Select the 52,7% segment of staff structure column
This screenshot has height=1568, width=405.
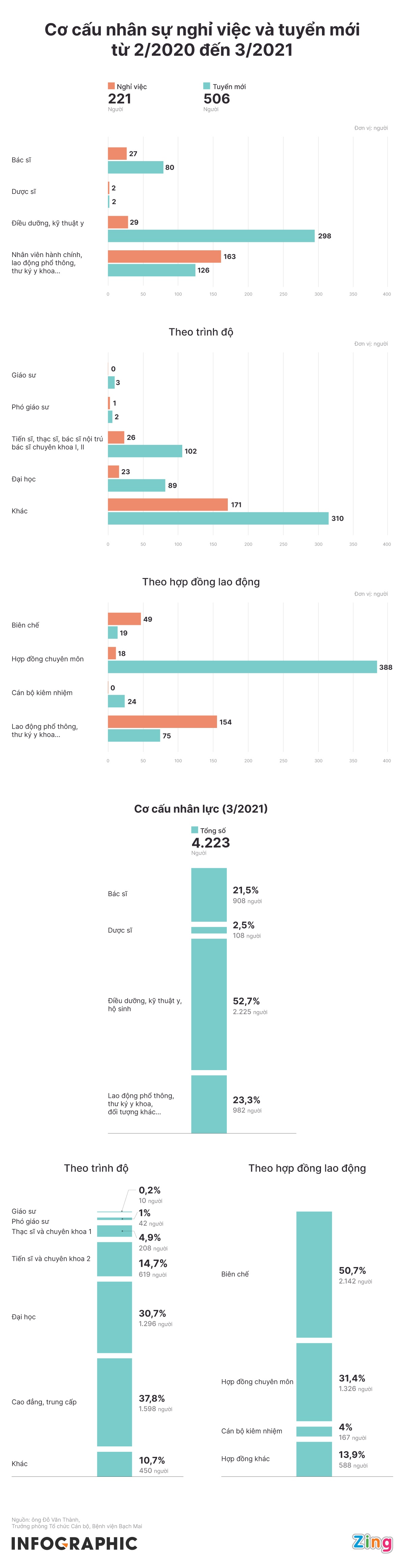pyautogui.click(x=209, y=1004)
